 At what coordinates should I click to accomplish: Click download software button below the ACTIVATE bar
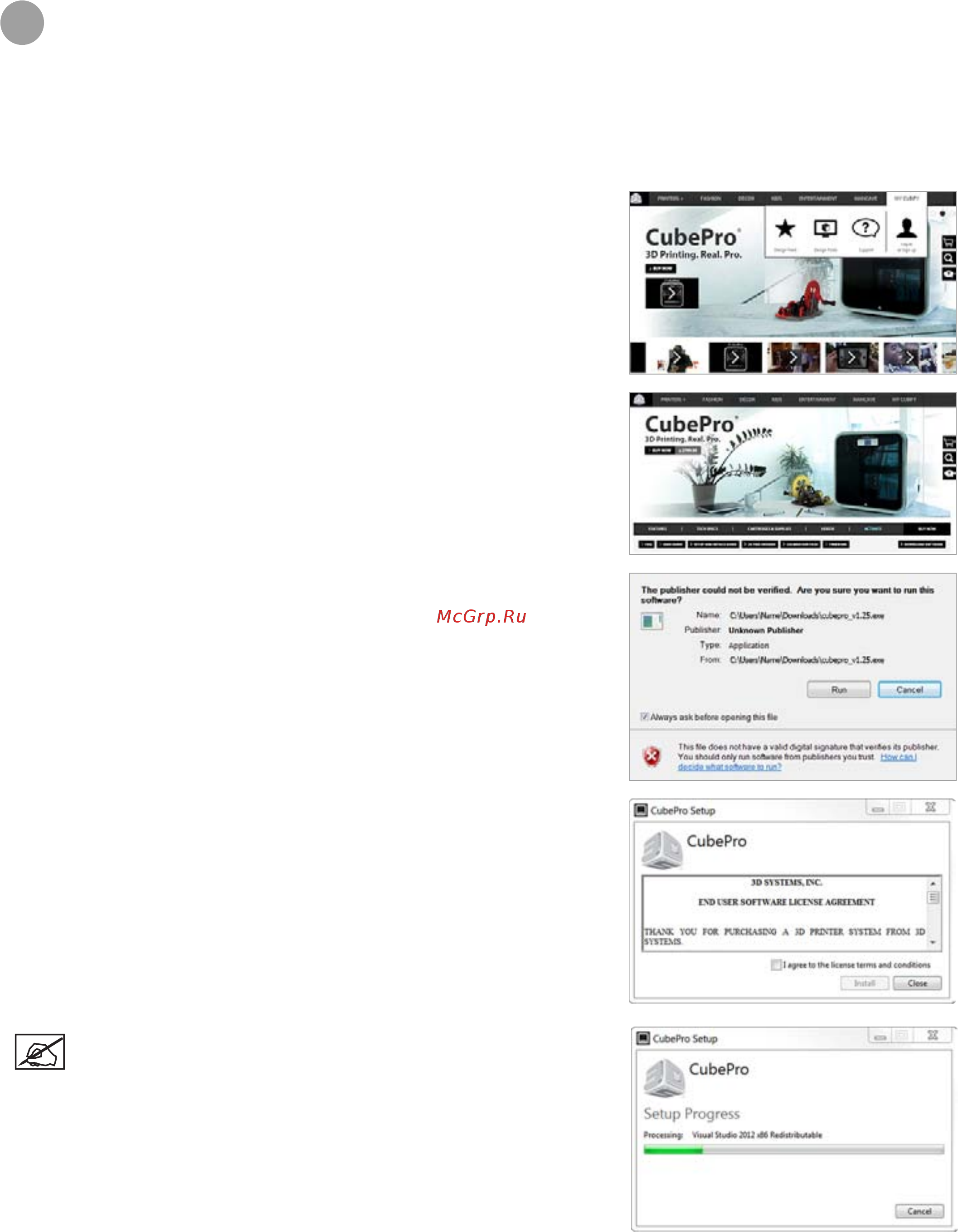pos(922,545)
